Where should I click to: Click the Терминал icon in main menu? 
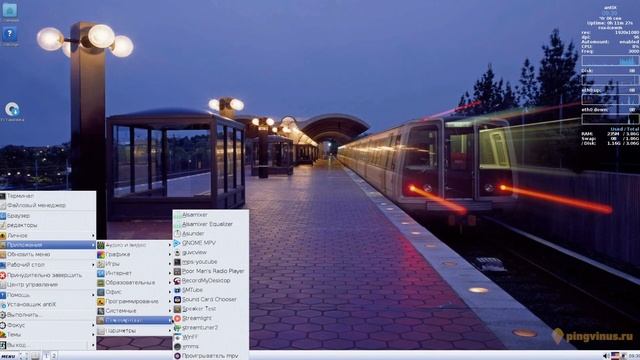coord(2,196)
